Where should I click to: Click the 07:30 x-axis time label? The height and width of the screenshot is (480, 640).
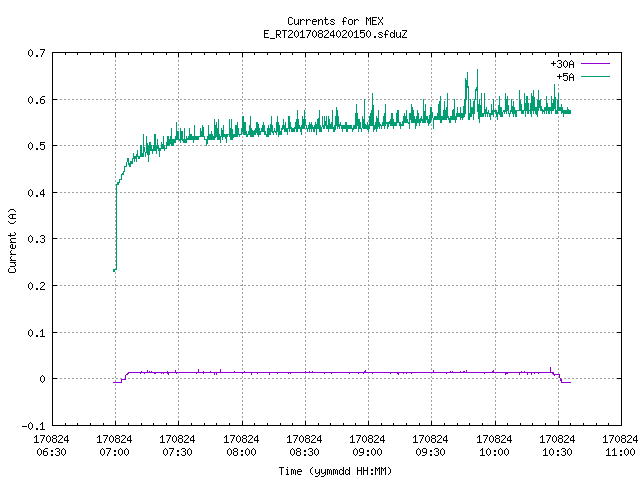[177, 452]
